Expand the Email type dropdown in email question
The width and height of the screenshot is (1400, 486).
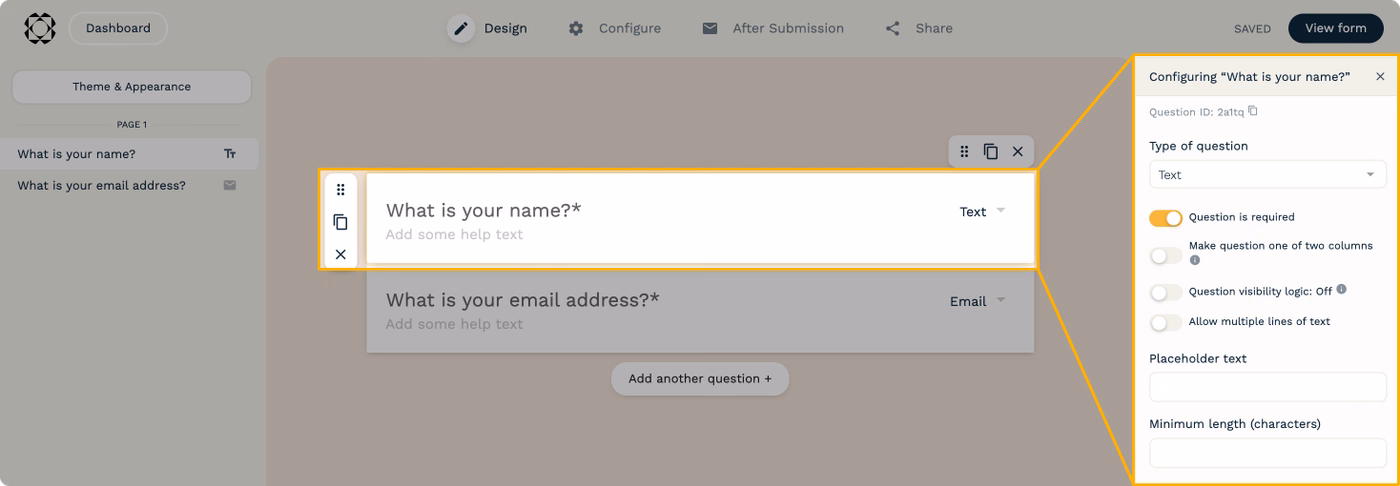(x=977, y=301)
